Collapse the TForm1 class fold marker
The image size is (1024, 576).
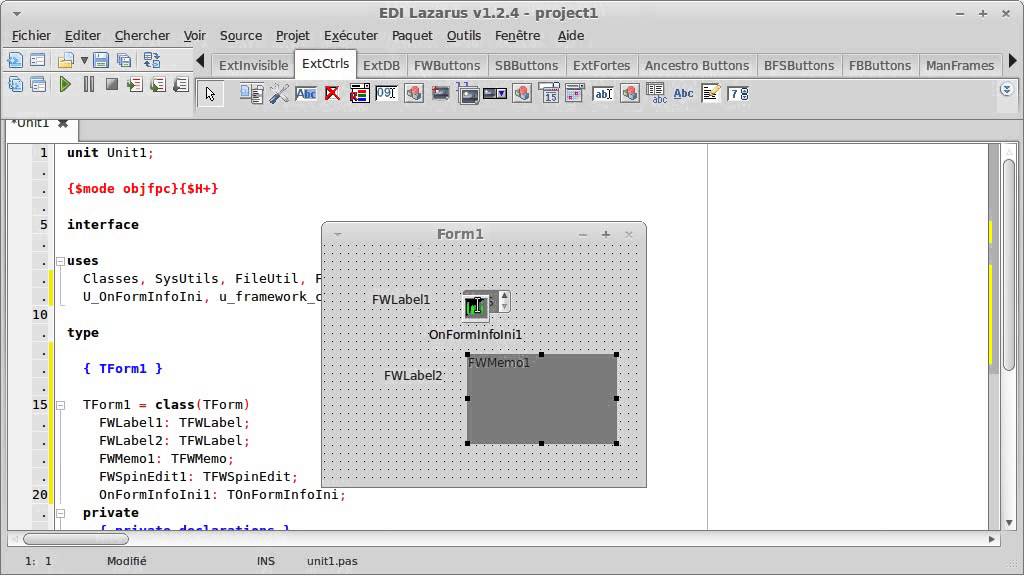(60, 405)
